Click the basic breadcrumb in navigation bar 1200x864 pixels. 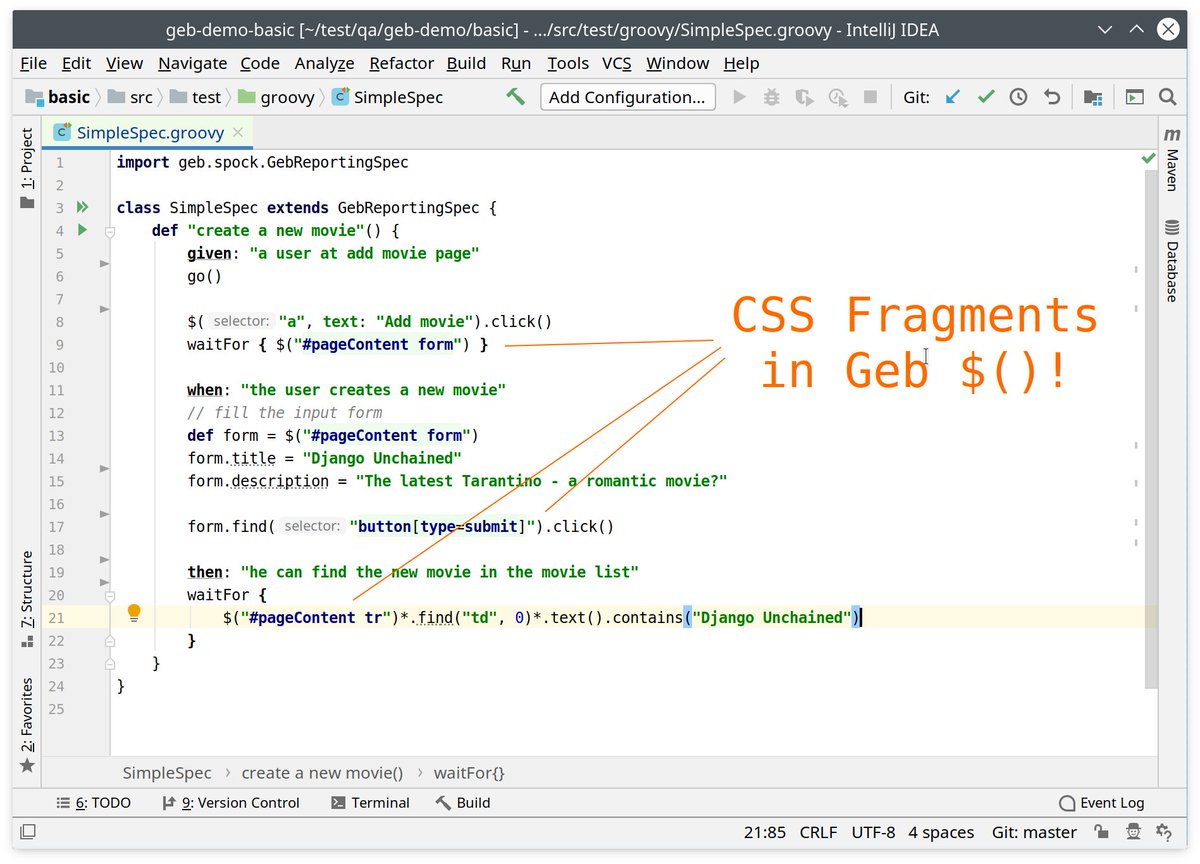coord(58,97)
